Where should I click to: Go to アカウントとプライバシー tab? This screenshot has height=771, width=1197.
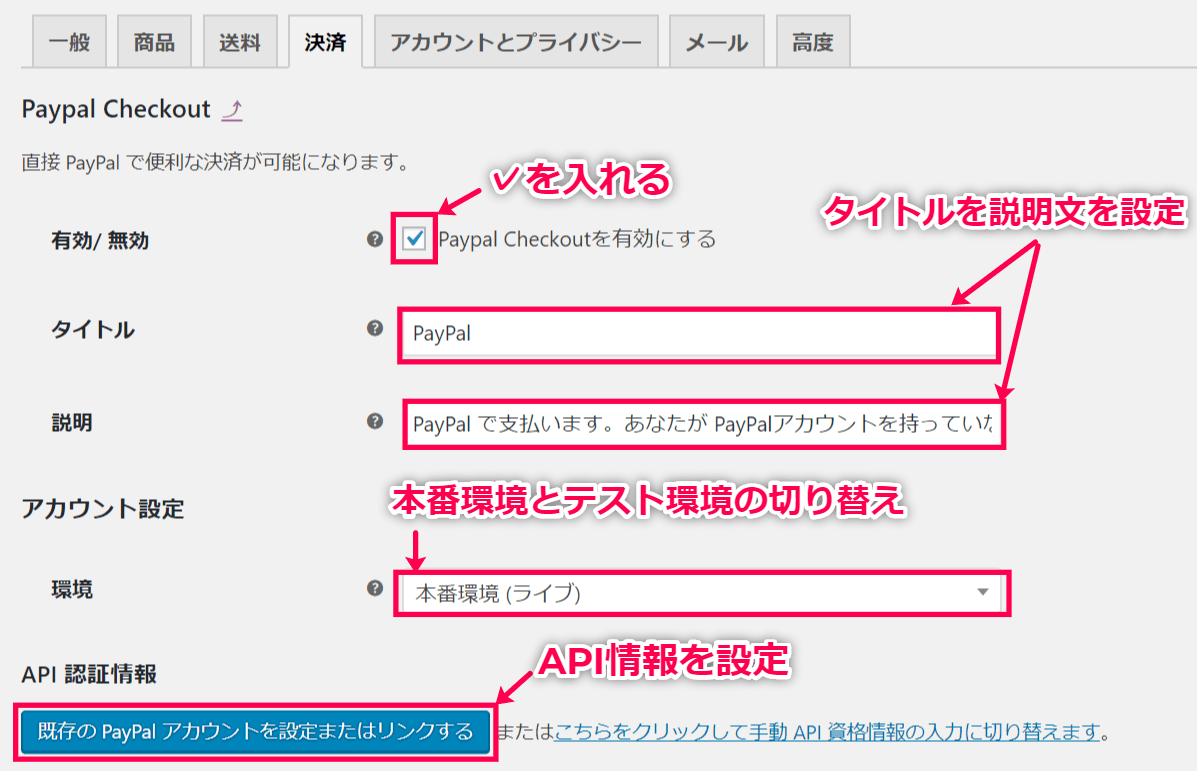(x=516, y=42)
